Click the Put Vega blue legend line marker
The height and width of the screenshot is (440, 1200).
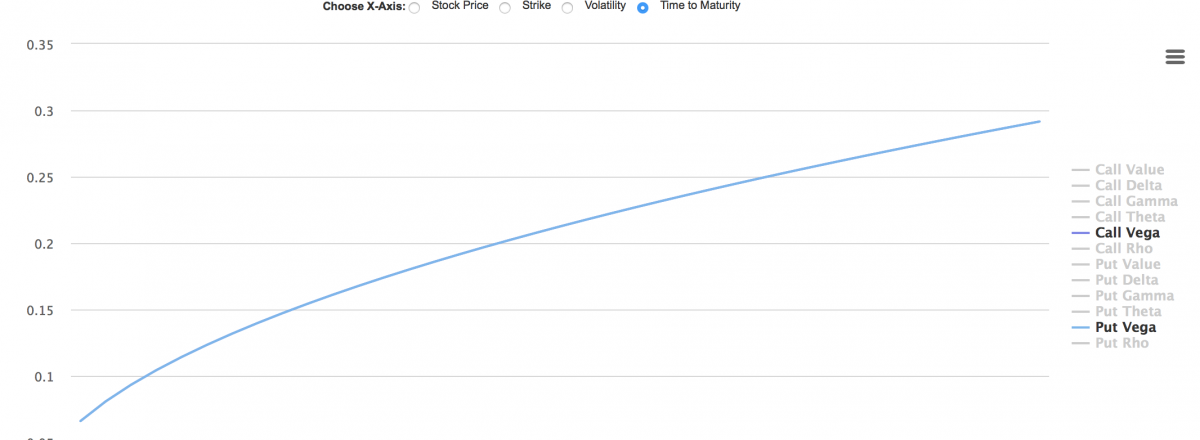pyautogui.click(x=1080, y=327)
